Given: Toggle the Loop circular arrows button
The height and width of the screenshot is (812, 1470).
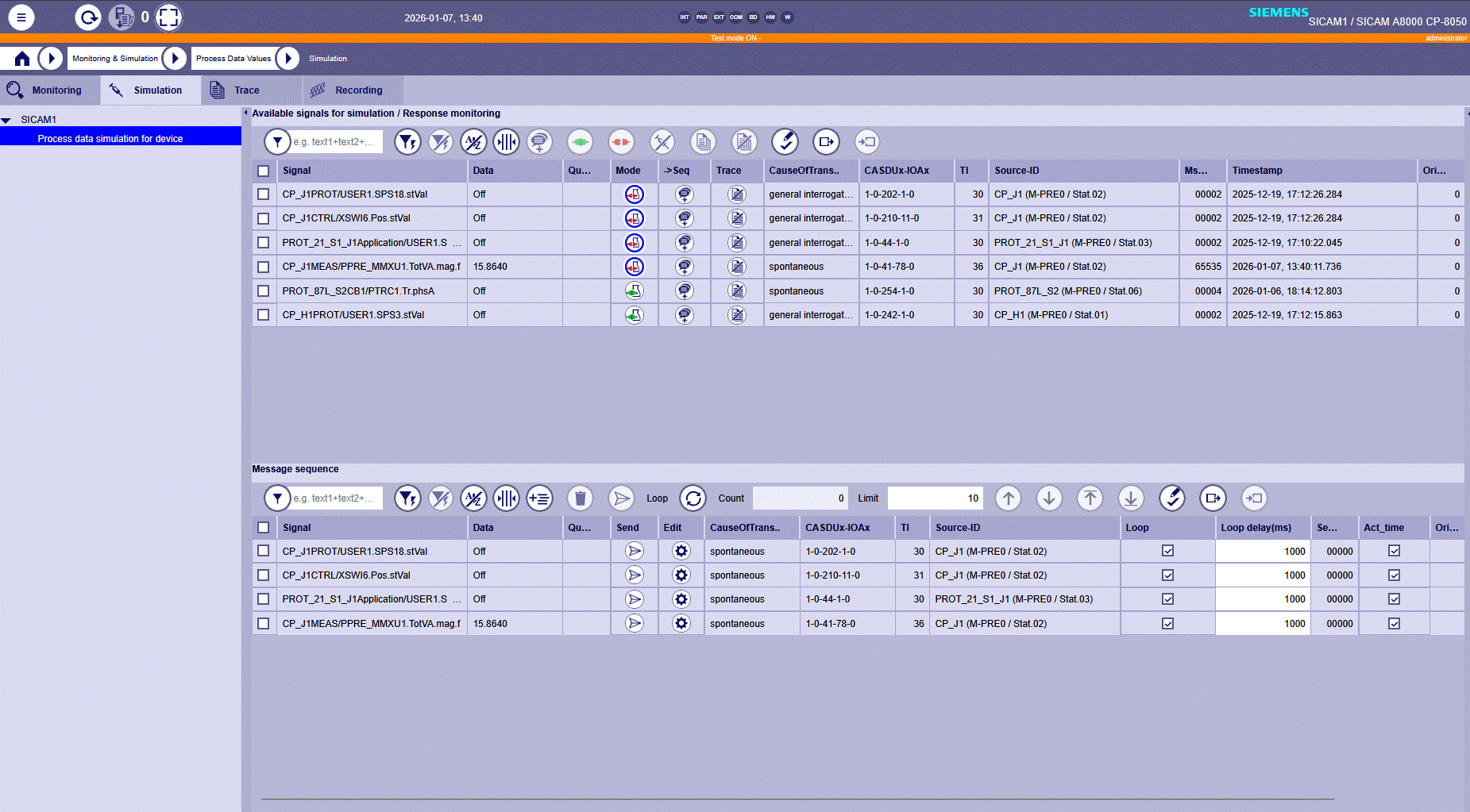Looking at the screenshot, I should coord(693,498).
